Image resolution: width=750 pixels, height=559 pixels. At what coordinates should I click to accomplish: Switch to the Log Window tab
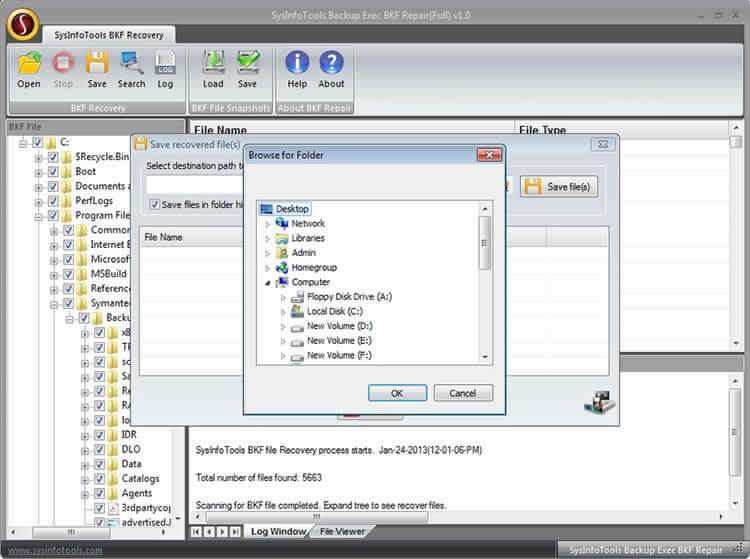pyautogui.click(x=278, y=531)
